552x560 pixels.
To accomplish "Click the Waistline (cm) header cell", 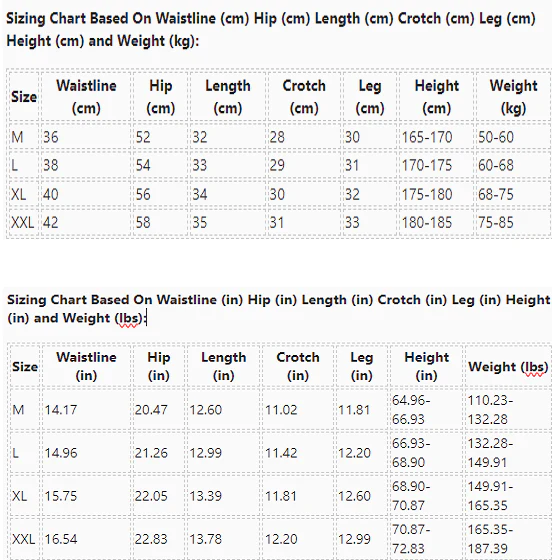I will 86,96.
